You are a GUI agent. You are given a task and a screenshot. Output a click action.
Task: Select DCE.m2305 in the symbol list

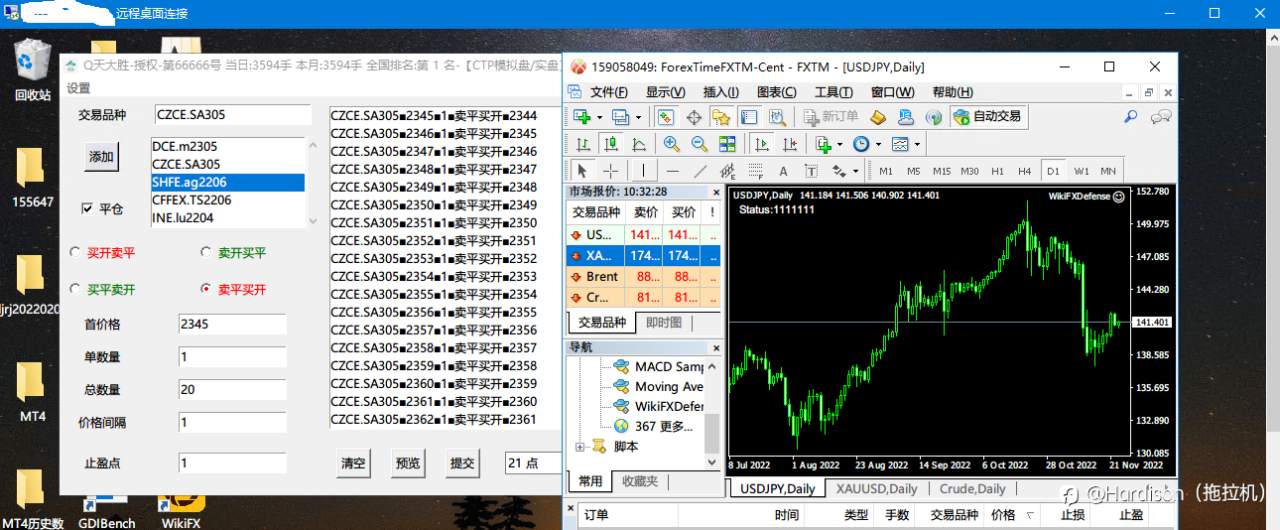[x=227, y=146]
